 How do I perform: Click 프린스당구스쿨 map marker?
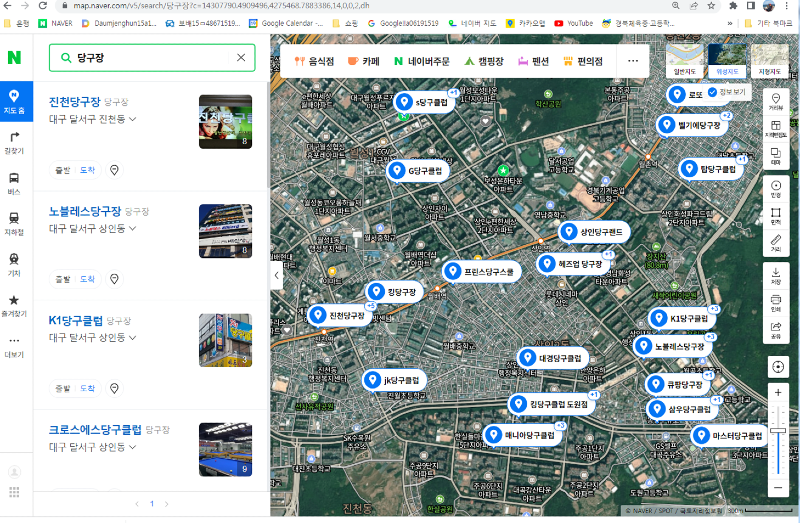click(481, 272)
